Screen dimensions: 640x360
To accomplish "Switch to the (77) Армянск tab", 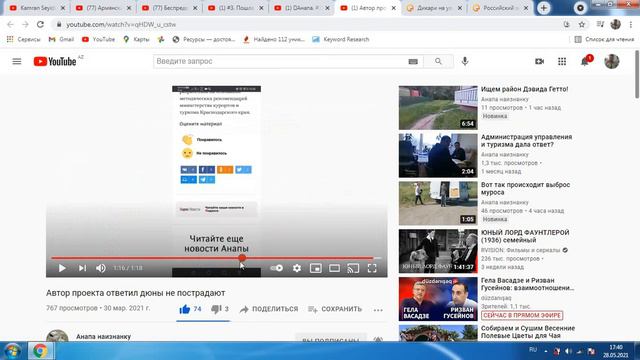I will tap(103, 8).
